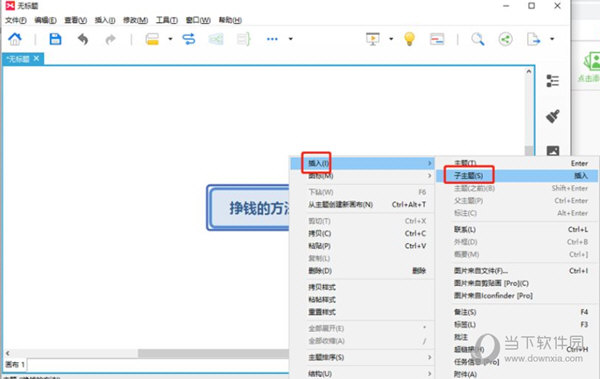The image size is (600, 379).
Task: Select 重置样式 in the context menu
Action: (x=362, y=312)
